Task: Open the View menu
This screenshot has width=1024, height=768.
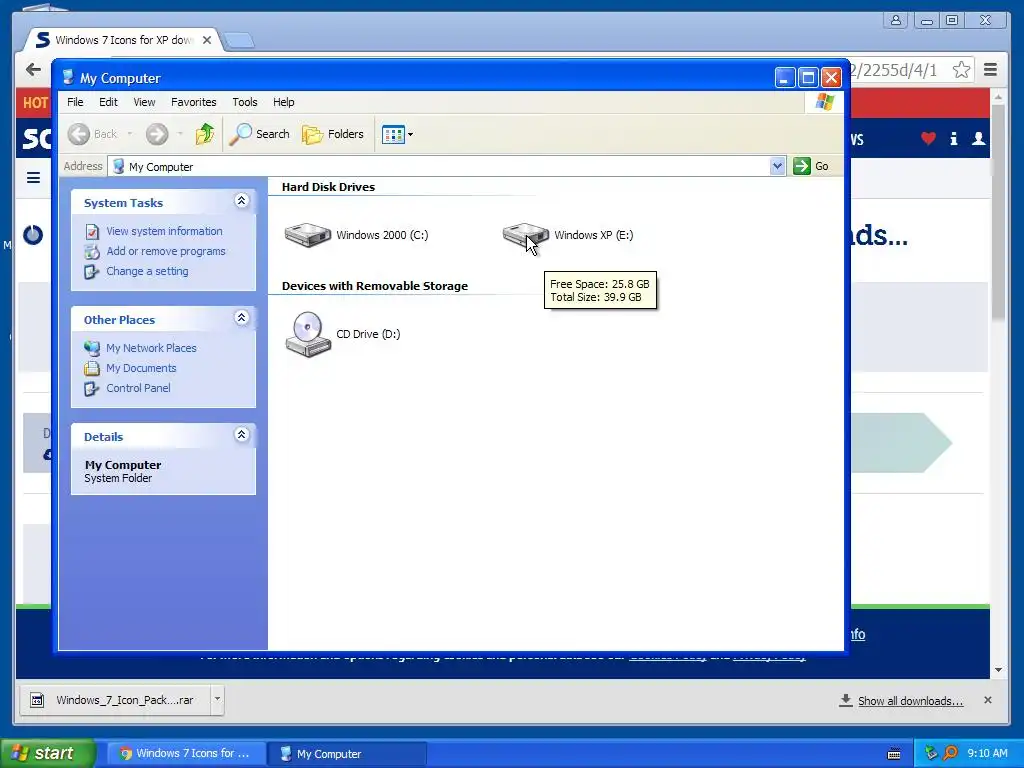Action: coord(144,102)
